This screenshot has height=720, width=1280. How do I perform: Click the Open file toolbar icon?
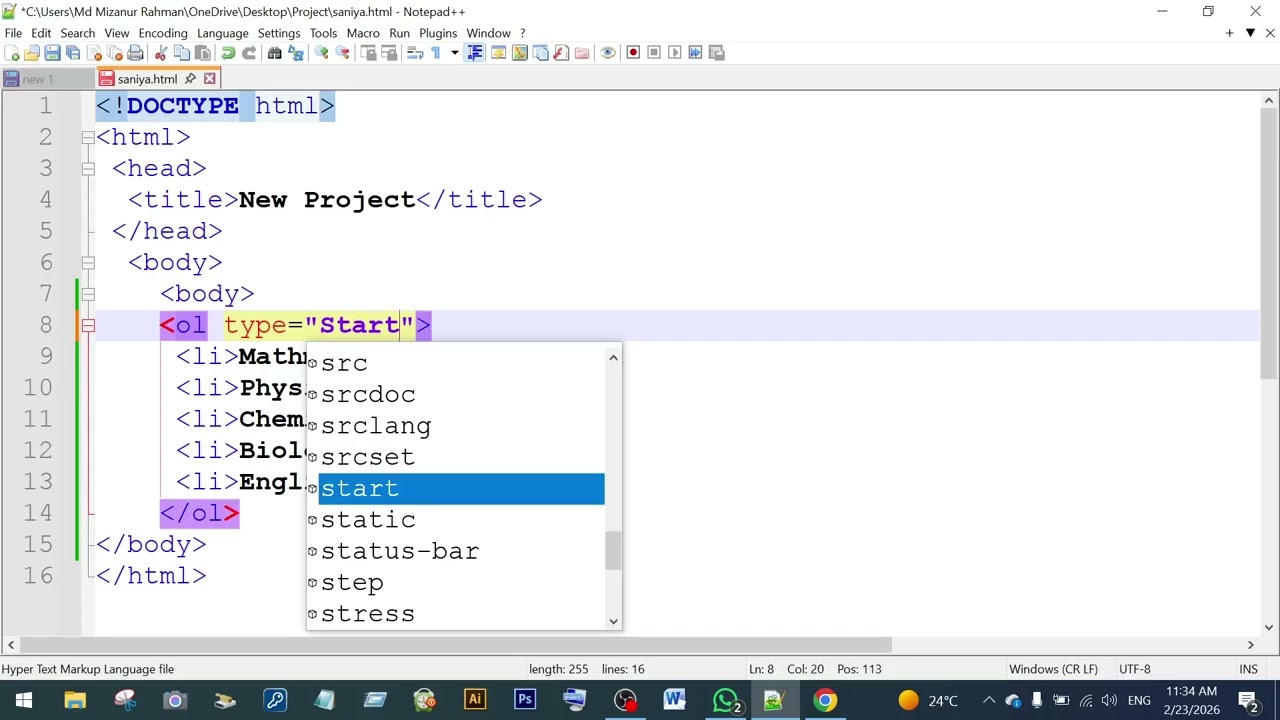pos(32,53)
